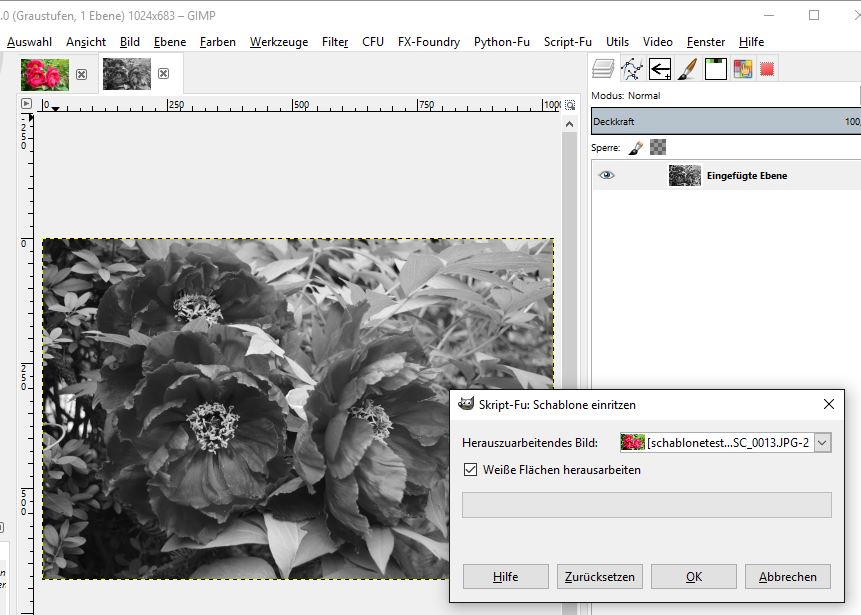Uncheck Weiße Flächen herausarbeiten checkbox
The height and width of the screenshot is (615, 861).
[471, 469]
